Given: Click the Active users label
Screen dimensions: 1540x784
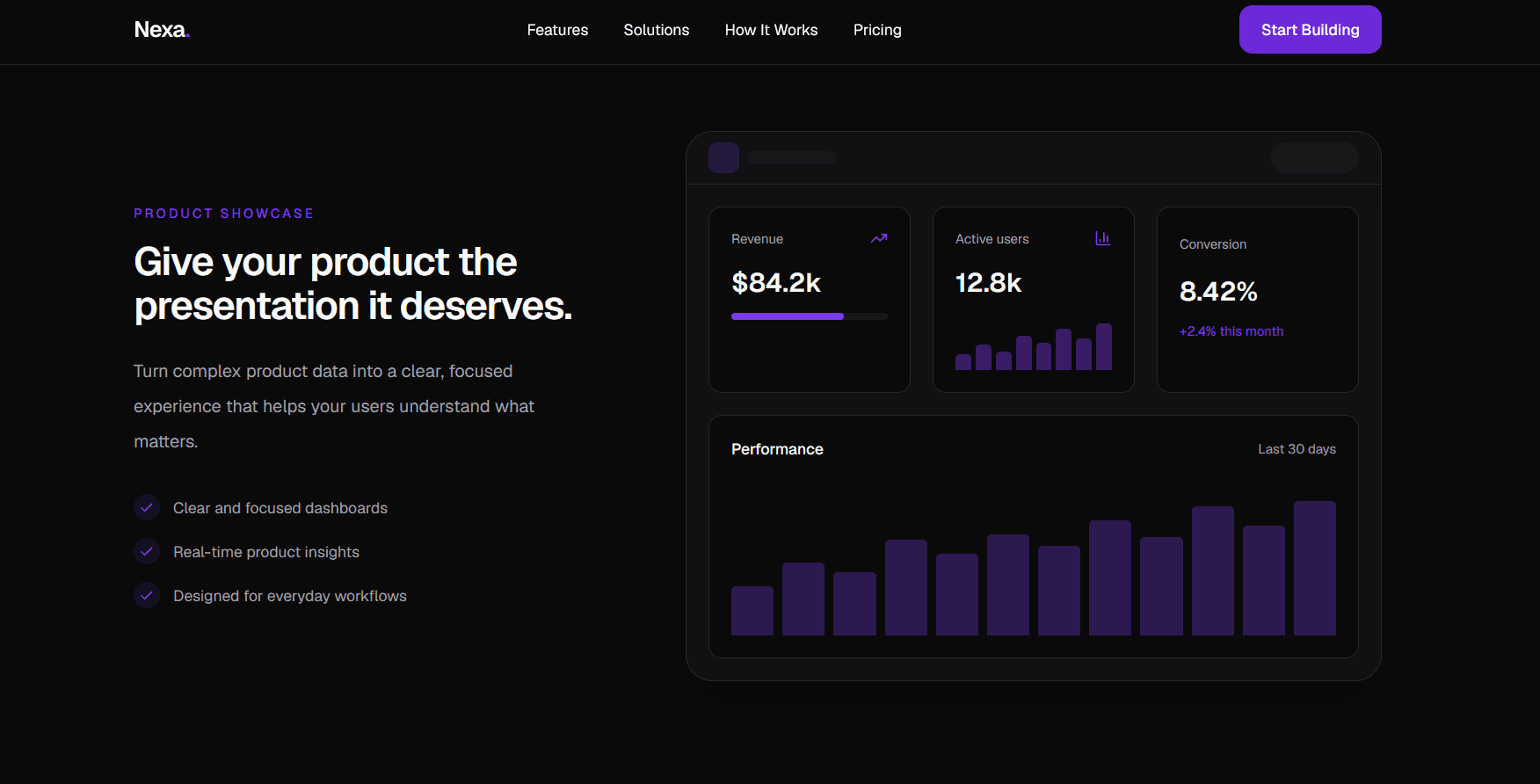Looking at the screenshot, I should coord(992,239).
